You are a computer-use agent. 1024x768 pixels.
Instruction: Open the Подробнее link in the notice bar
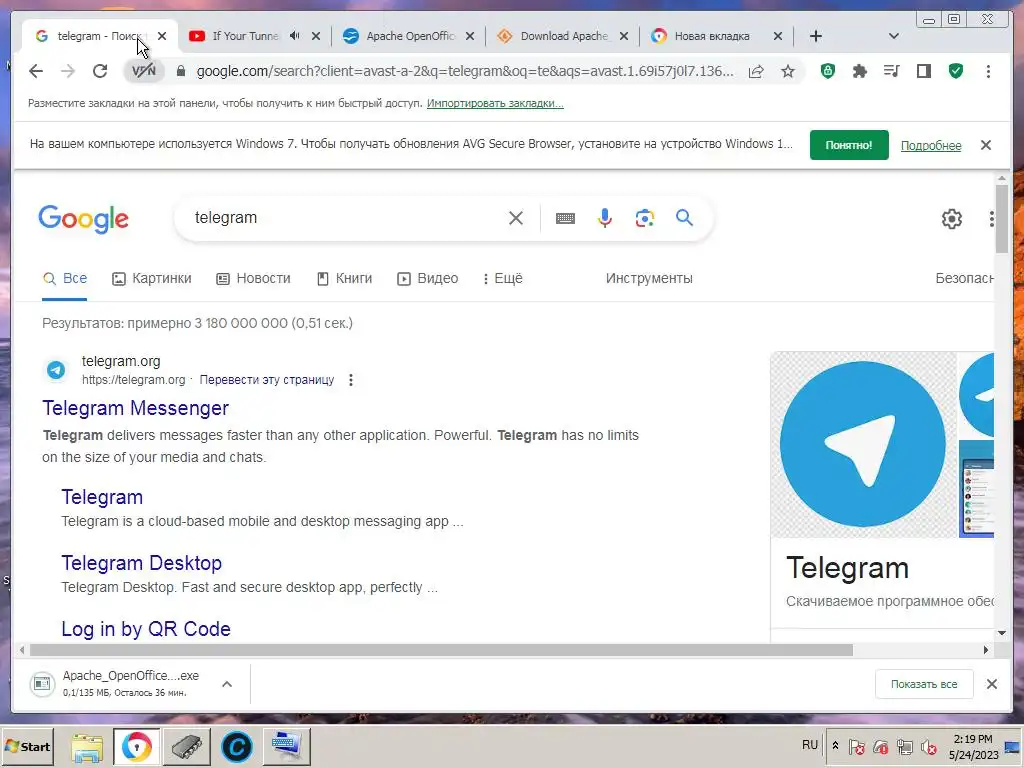[931, 146]
